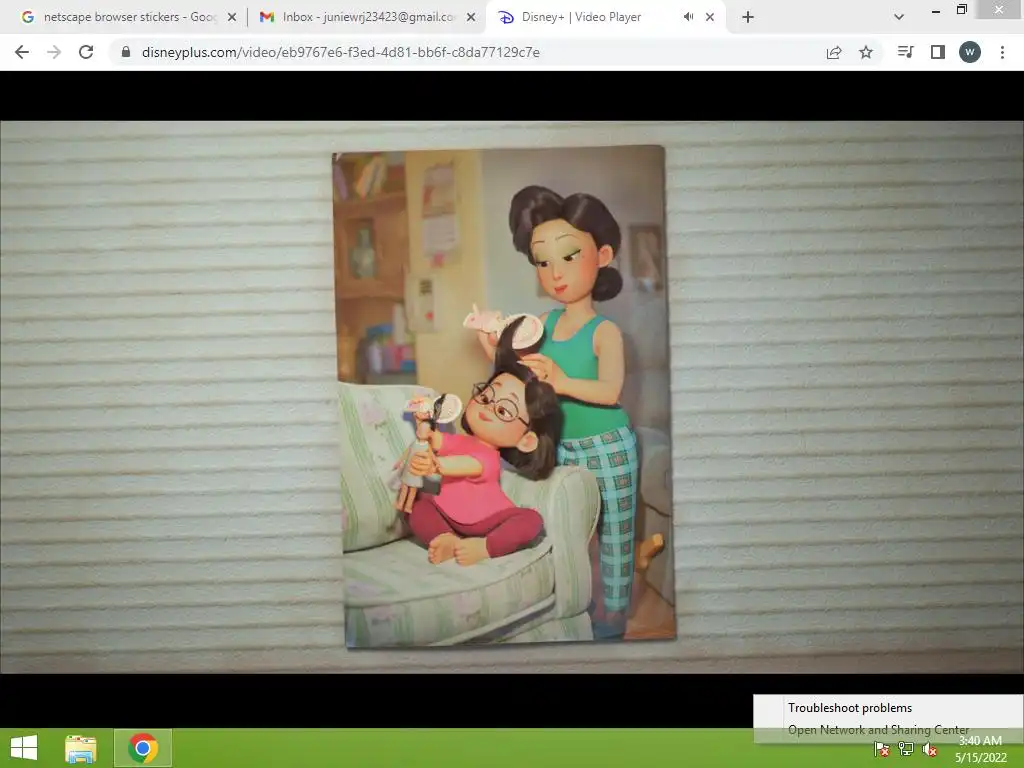Screen dimensions: 1024x768
Task: Close the Gmail Inbox tab
Action: pos(471,17)
